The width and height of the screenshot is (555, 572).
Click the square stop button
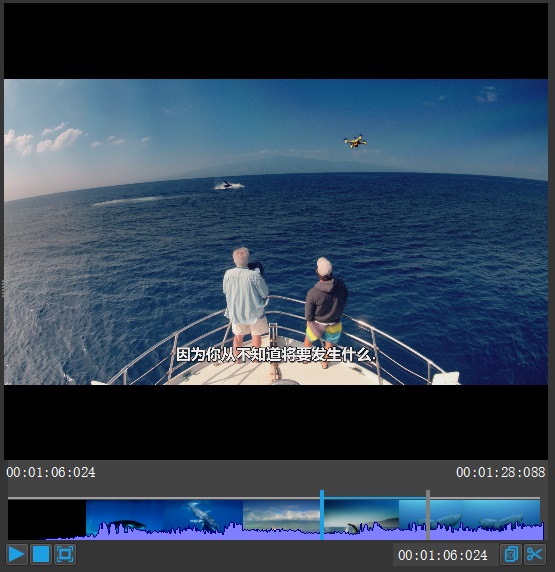[x=41, y=554]
